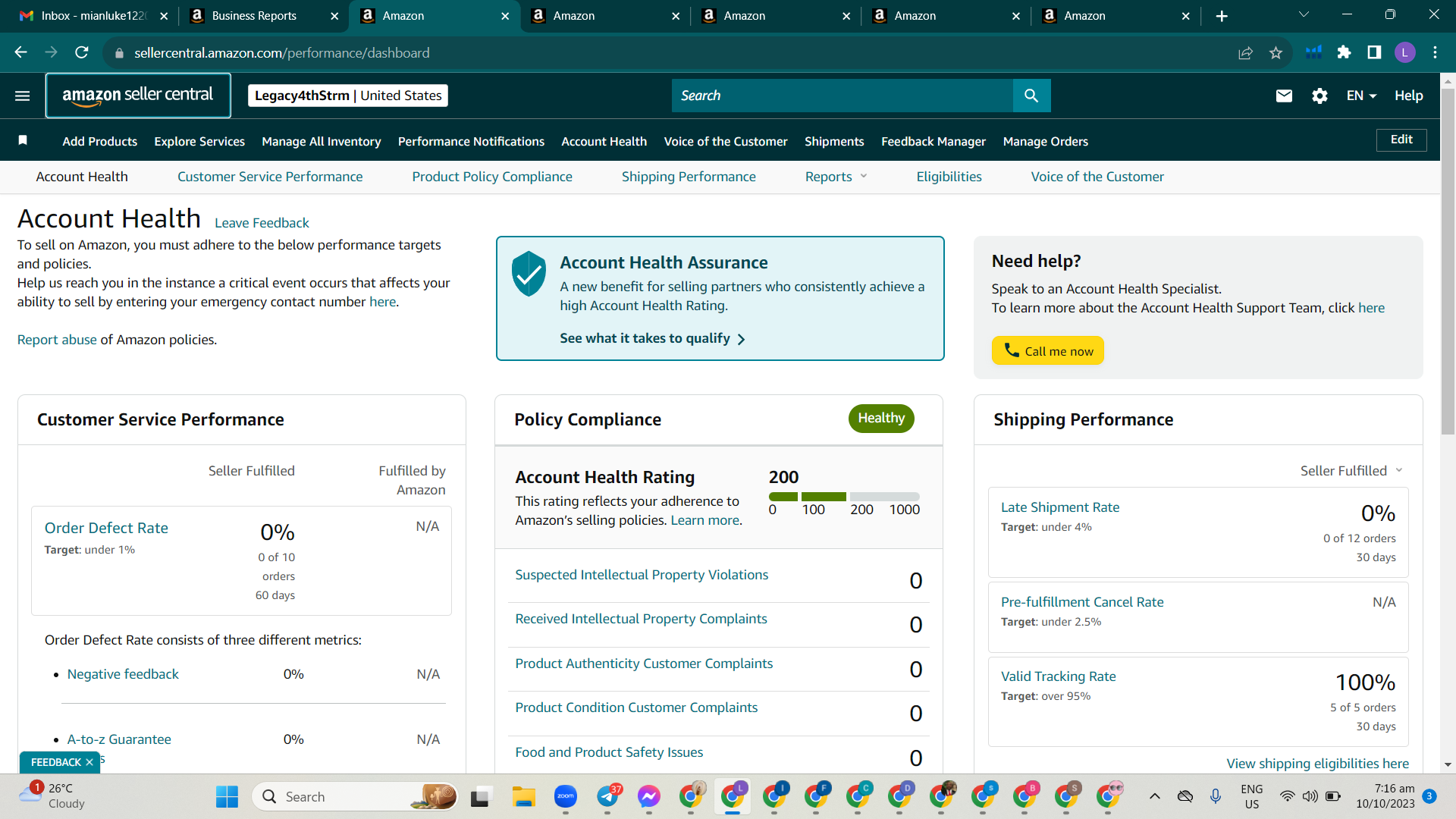Open Manage Orders in navigation bar
Screen dimensions: 1456x819
point(1046,141)
